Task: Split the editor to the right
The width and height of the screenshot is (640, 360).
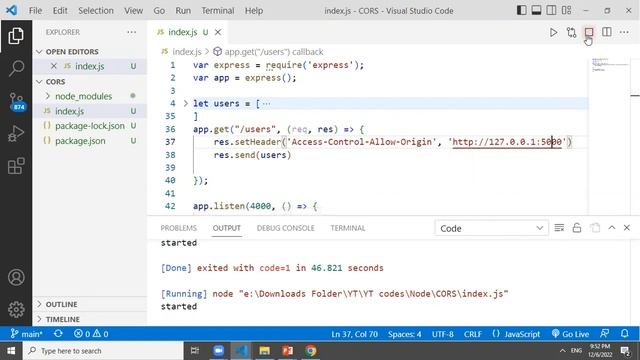Action: 607,32
